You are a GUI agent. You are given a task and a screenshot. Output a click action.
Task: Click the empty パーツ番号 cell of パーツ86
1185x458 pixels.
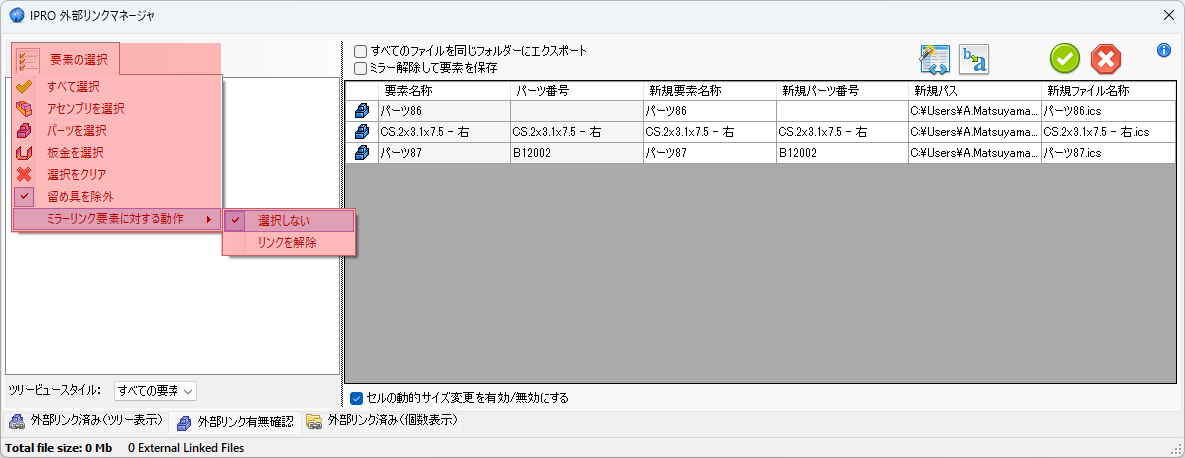click(x=577, y=111)
